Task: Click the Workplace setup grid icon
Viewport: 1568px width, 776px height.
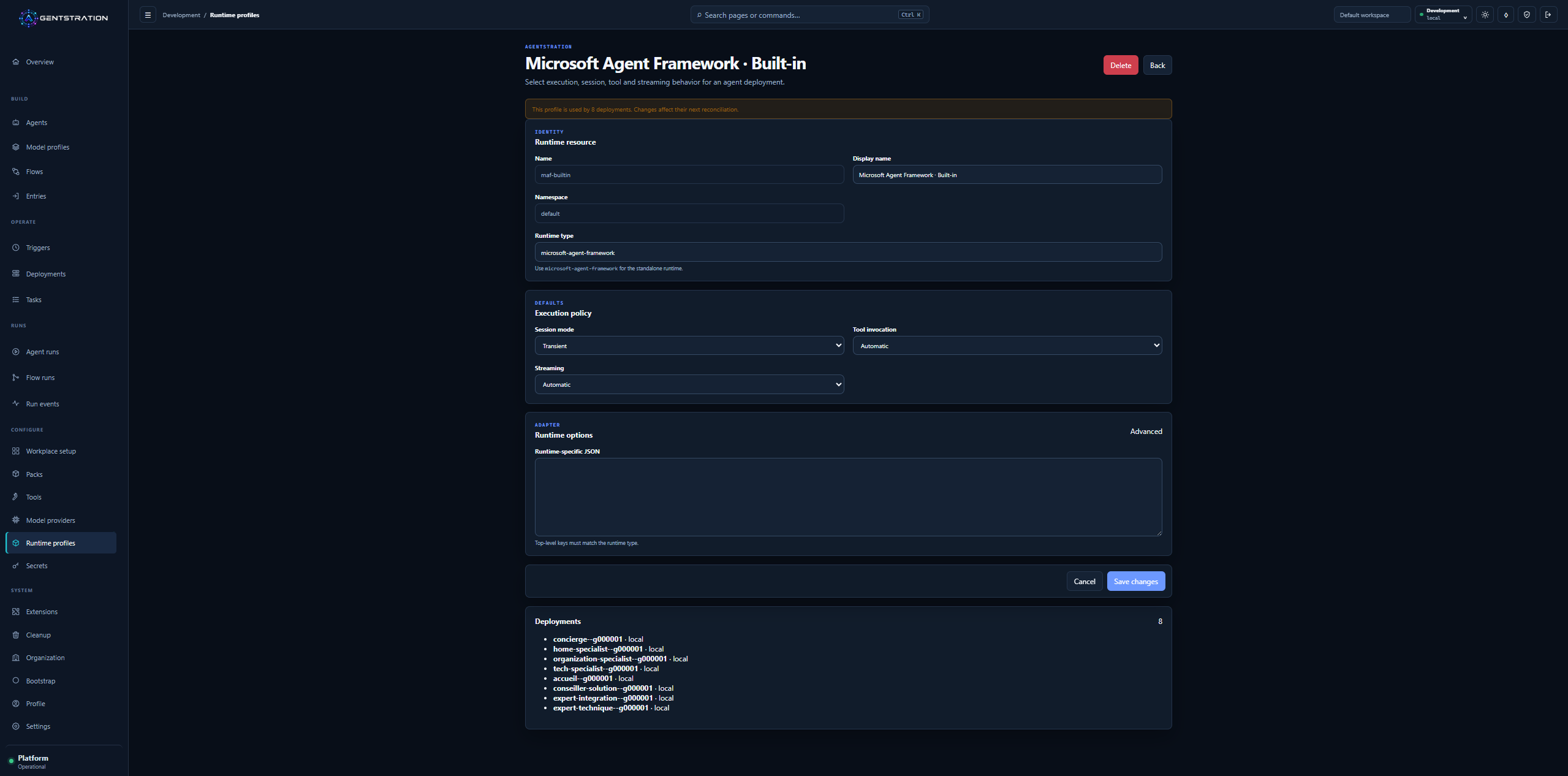Action: pos(16,451)
